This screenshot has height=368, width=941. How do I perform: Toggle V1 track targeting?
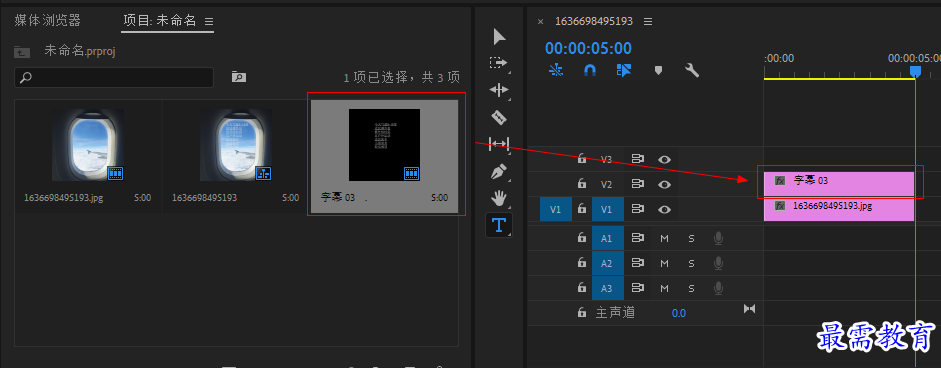(x=607, y=209)
